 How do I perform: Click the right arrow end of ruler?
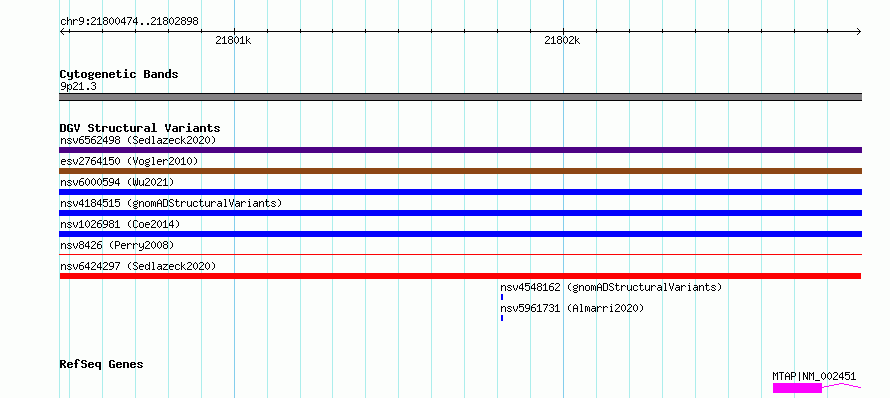click(859, 32)
